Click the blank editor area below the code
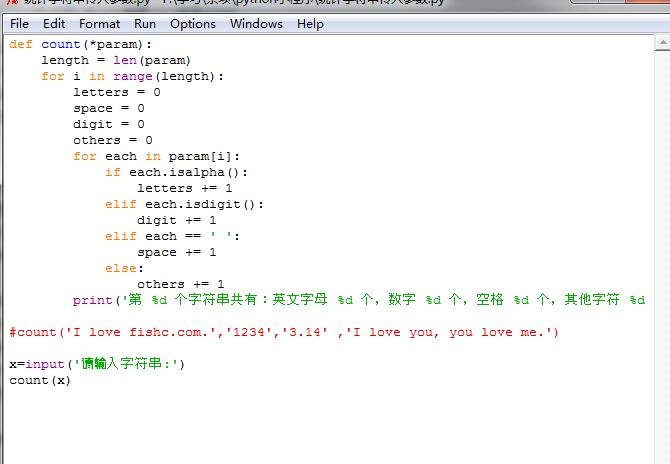The image size is (670, 464). tap(330, 425)
